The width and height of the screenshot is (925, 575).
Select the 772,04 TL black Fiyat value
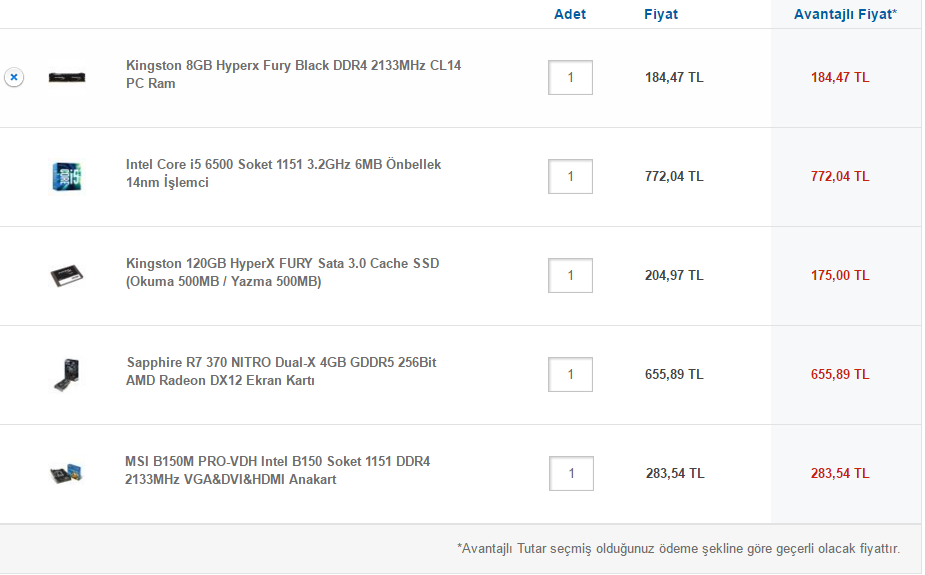click(x=674, y=176)
